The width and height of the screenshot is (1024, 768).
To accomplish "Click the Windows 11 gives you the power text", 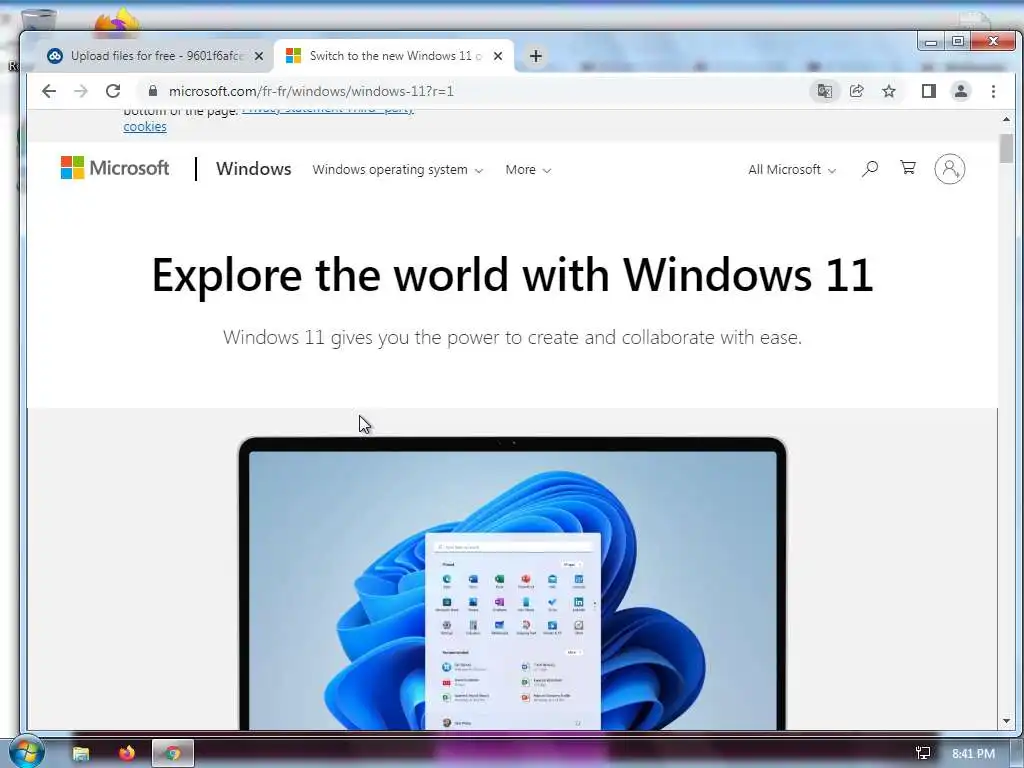I will (x=513, y=338).
